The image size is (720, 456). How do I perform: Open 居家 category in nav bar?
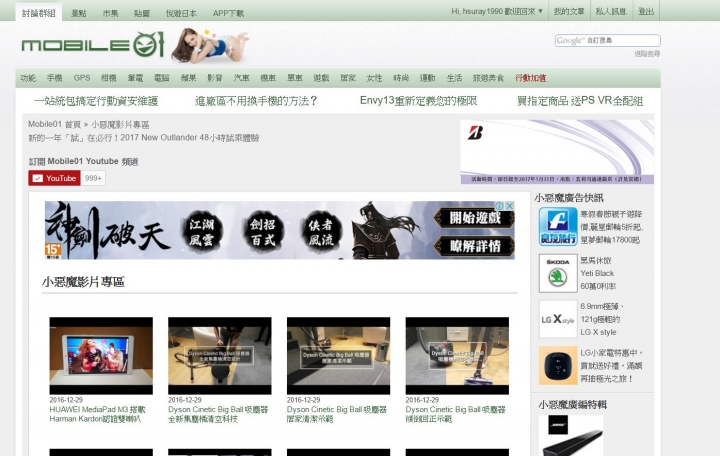348,78
